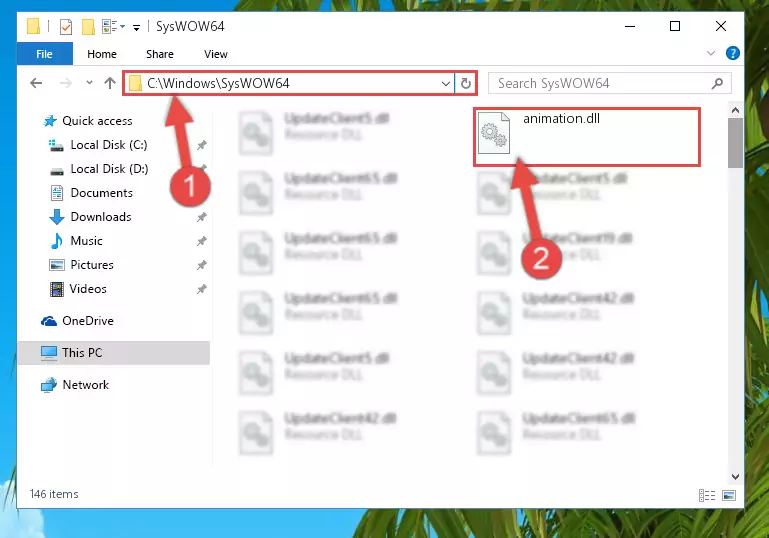Open the Customize Quick Access Toolbar arrow
Viewport: 769px width, 538px height.
coord(136,27)
